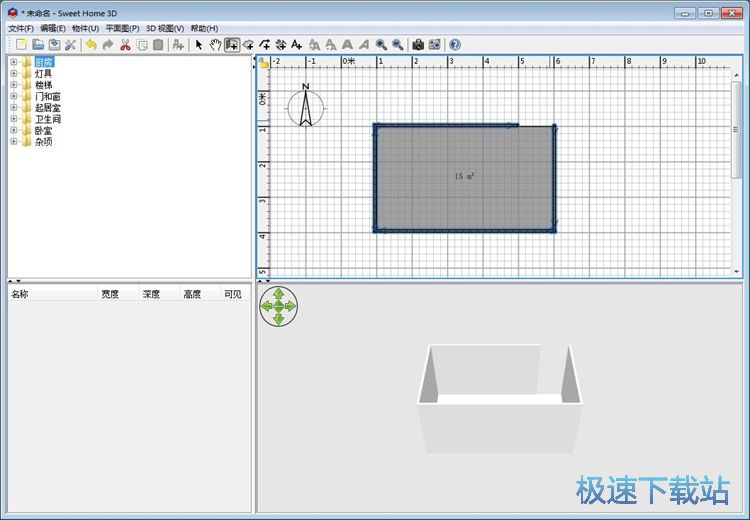This screenshot has width=750, height=520.
Task: Click the Cut scissors icon
Action: (125, 45)
